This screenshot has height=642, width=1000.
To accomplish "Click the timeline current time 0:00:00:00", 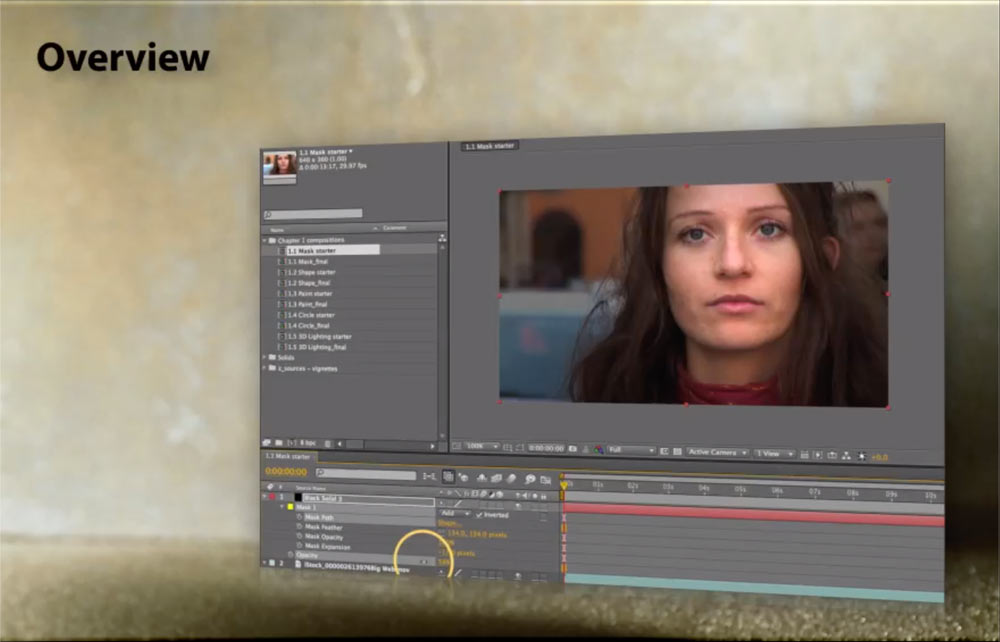I will pyautogui.click(x=286, y=472).
